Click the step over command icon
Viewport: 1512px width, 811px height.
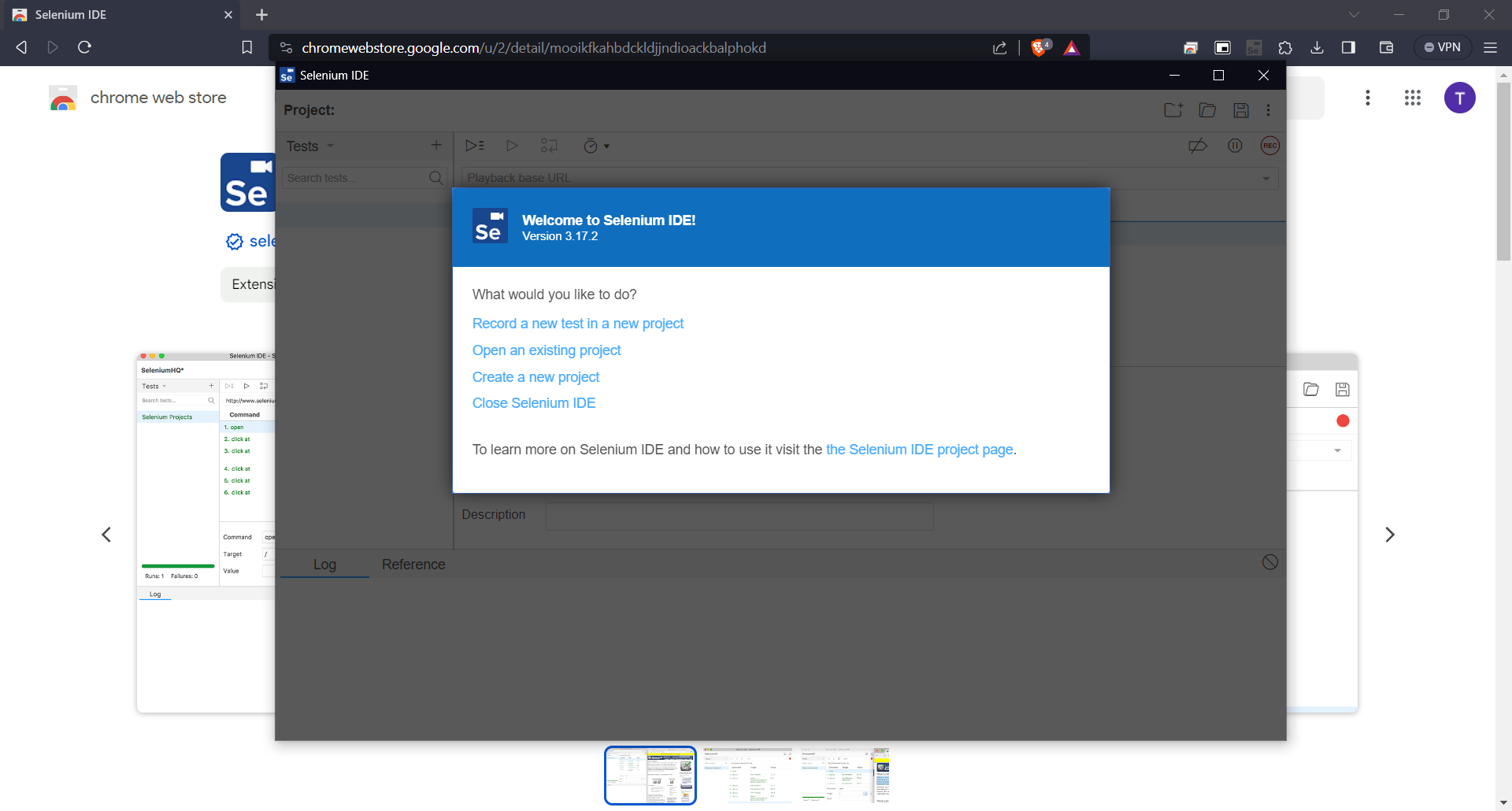pyautogui.click(x=549, y=146)
